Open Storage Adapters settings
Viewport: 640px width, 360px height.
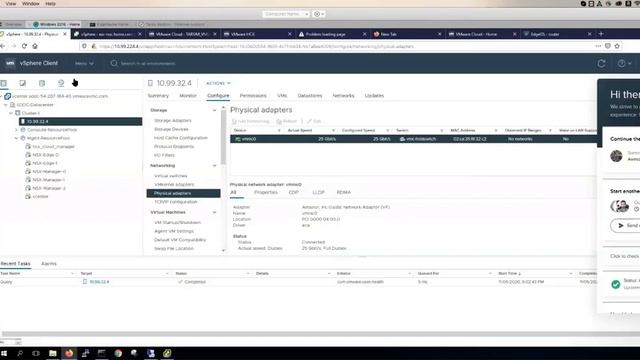[x=173, y=120]
